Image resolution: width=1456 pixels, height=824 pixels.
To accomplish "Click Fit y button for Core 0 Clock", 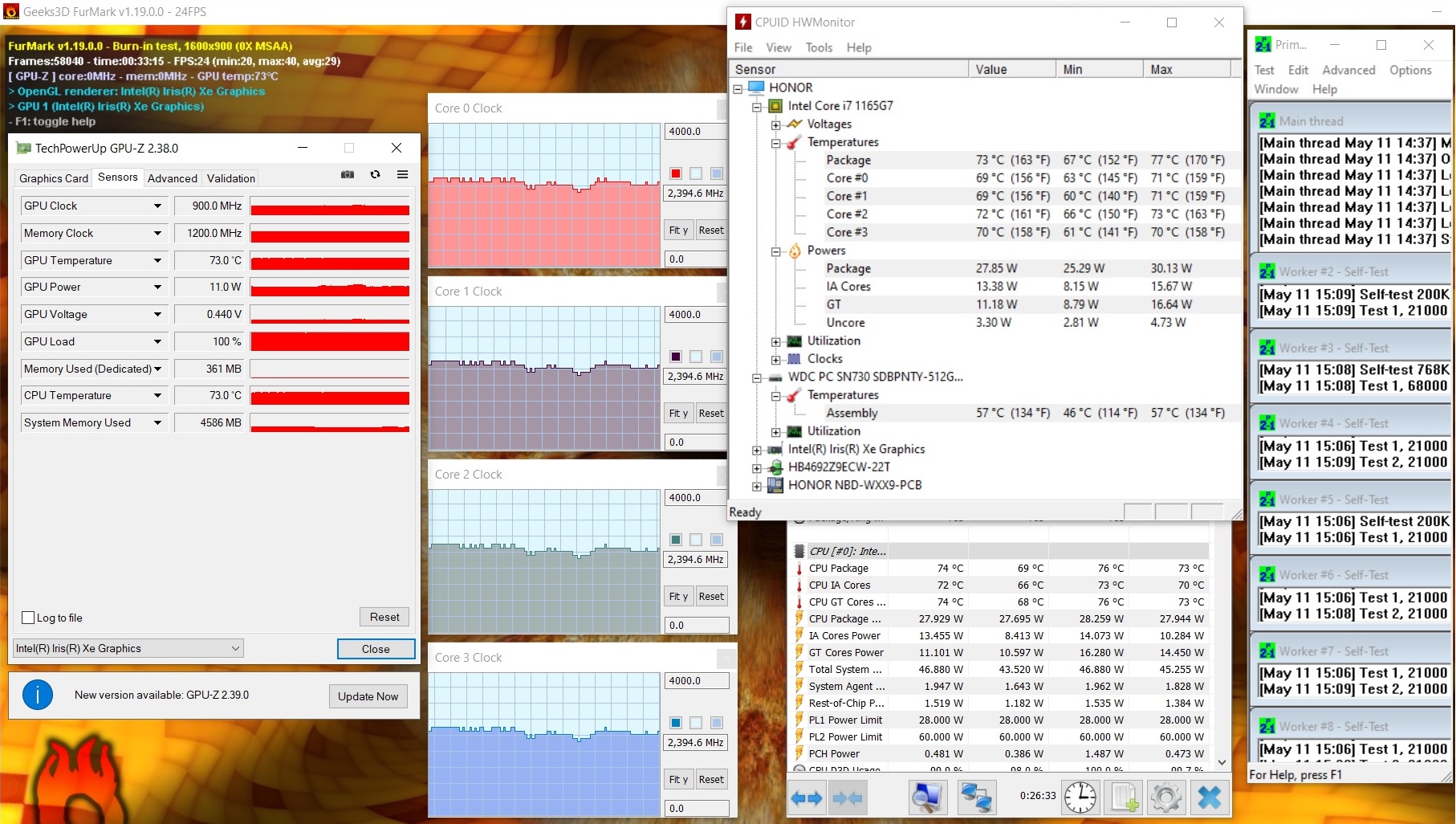I will (678, 230).
